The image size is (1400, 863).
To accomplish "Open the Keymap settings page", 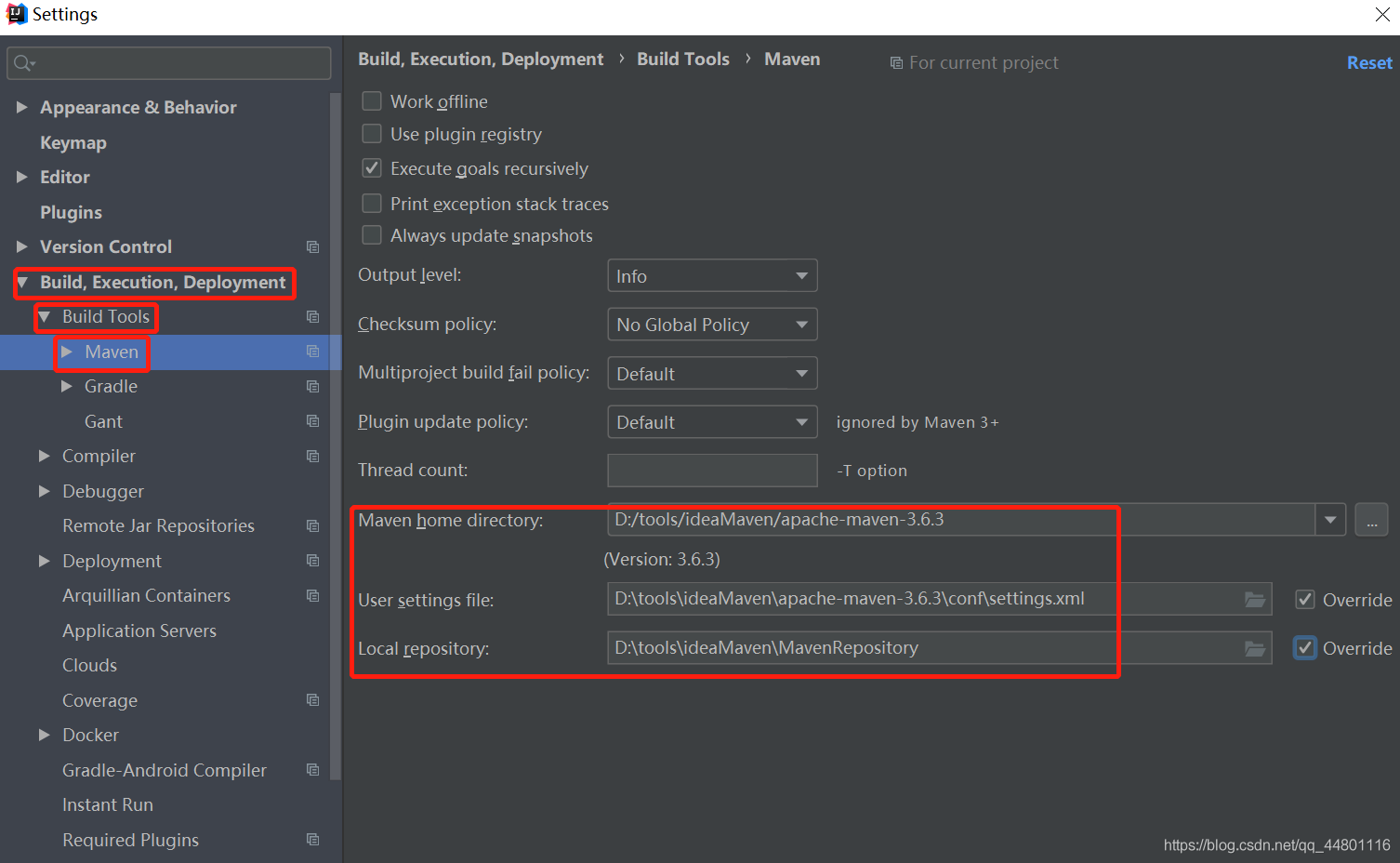I will coord(73,142).
